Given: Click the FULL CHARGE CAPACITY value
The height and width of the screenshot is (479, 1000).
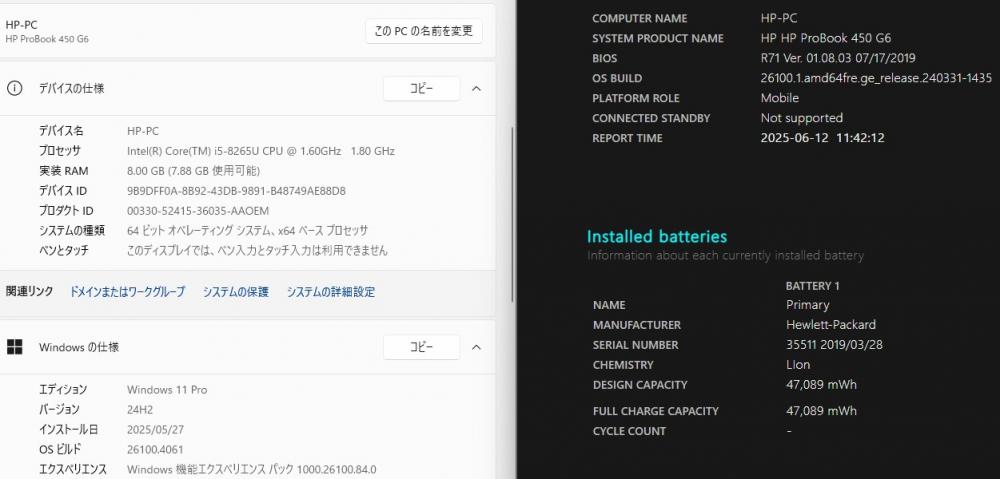Looking at the screenshot, I should pyautogui.click(x=821, y=411).
